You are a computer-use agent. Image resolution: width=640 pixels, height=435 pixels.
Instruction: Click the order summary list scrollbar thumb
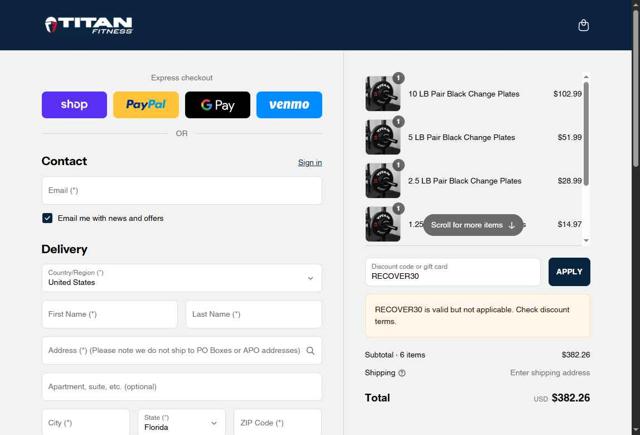click(586, 133)
